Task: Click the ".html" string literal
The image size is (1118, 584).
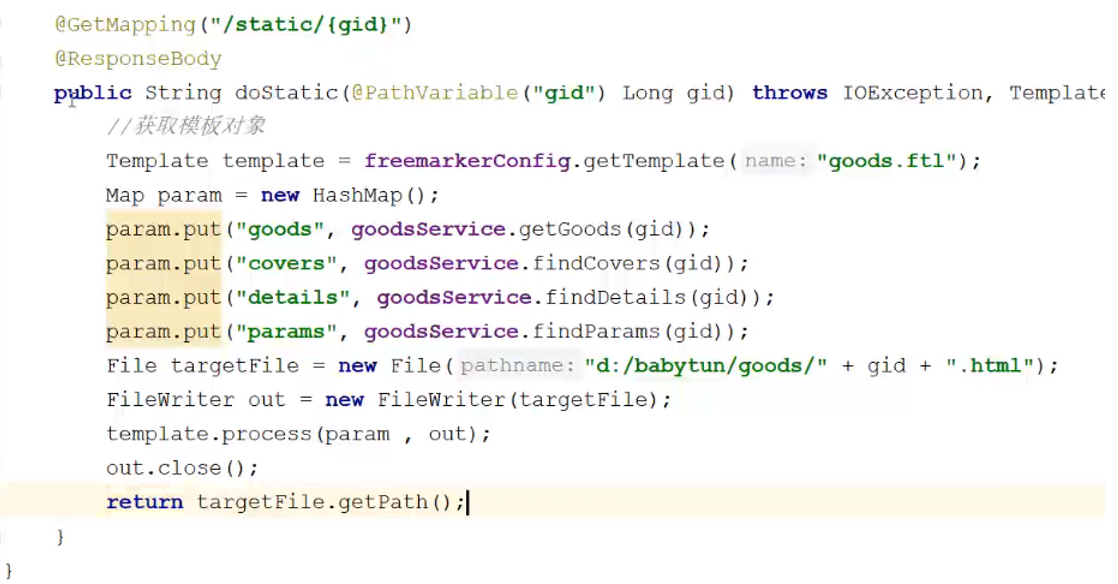Action: 990,366
